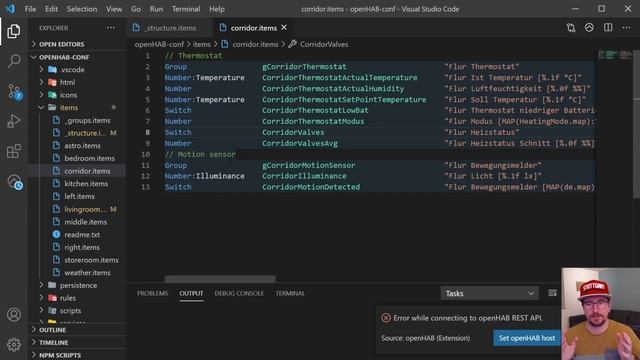640x360 pixels.
Task: Click the VS Code logo icon
Action: pos(10,9)
